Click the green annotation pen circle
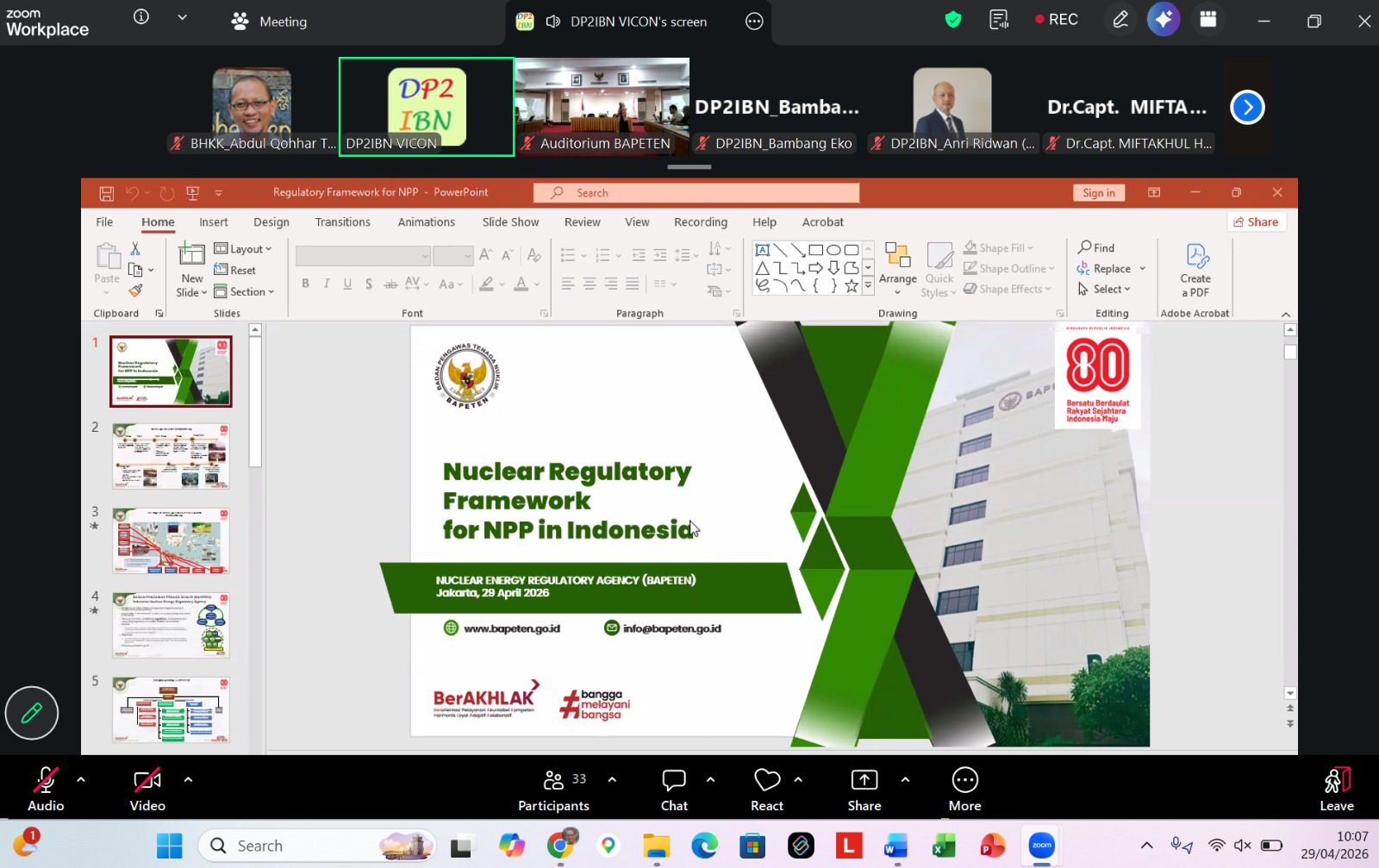Screen dimensions: 1379x868 click(32, 713)
